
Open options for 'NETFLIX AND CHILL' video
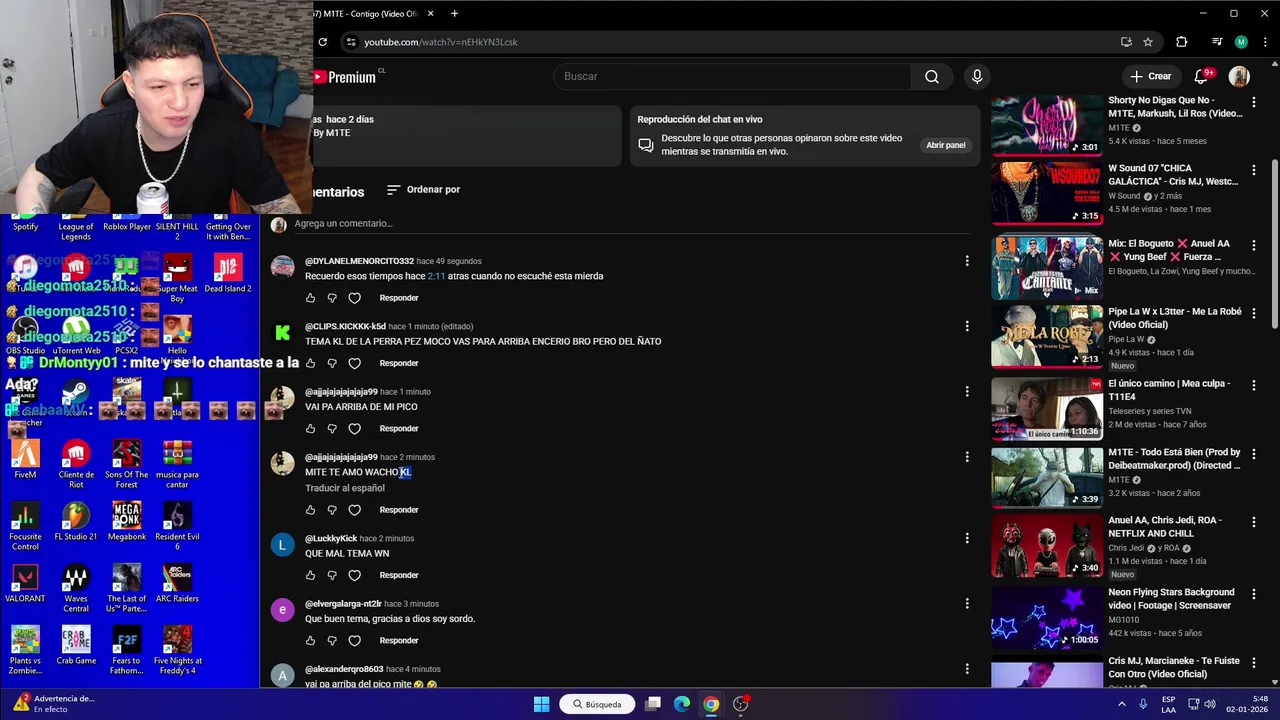pos(1254,523)
